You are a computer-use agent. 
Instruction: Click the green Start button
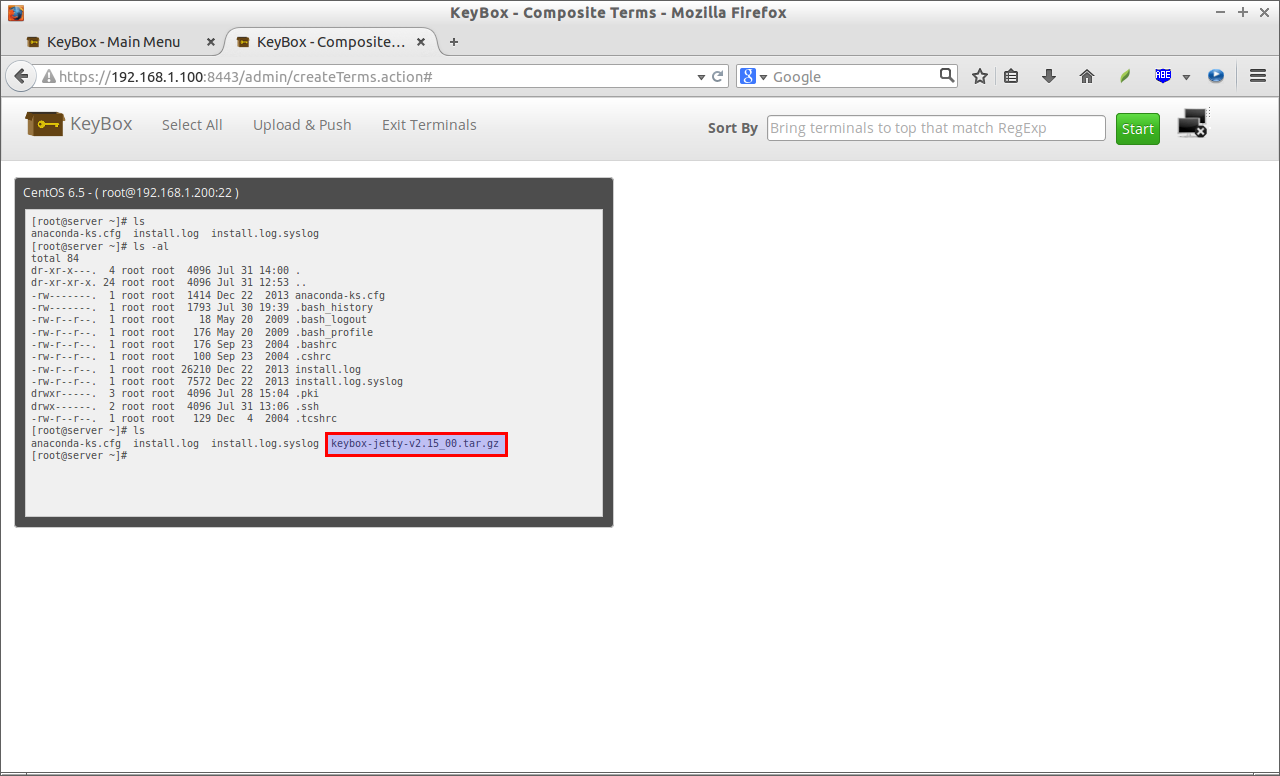click(x=1138, y=129)
